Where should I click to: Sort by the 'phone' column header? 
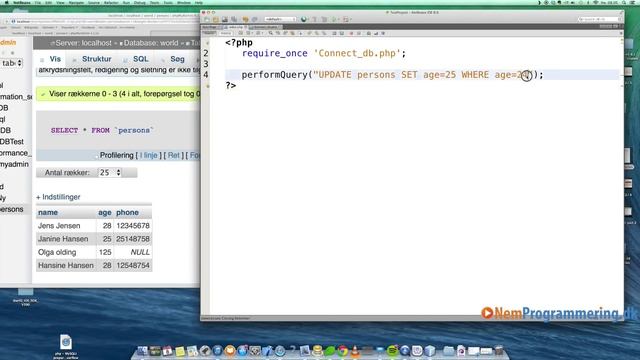127,212
